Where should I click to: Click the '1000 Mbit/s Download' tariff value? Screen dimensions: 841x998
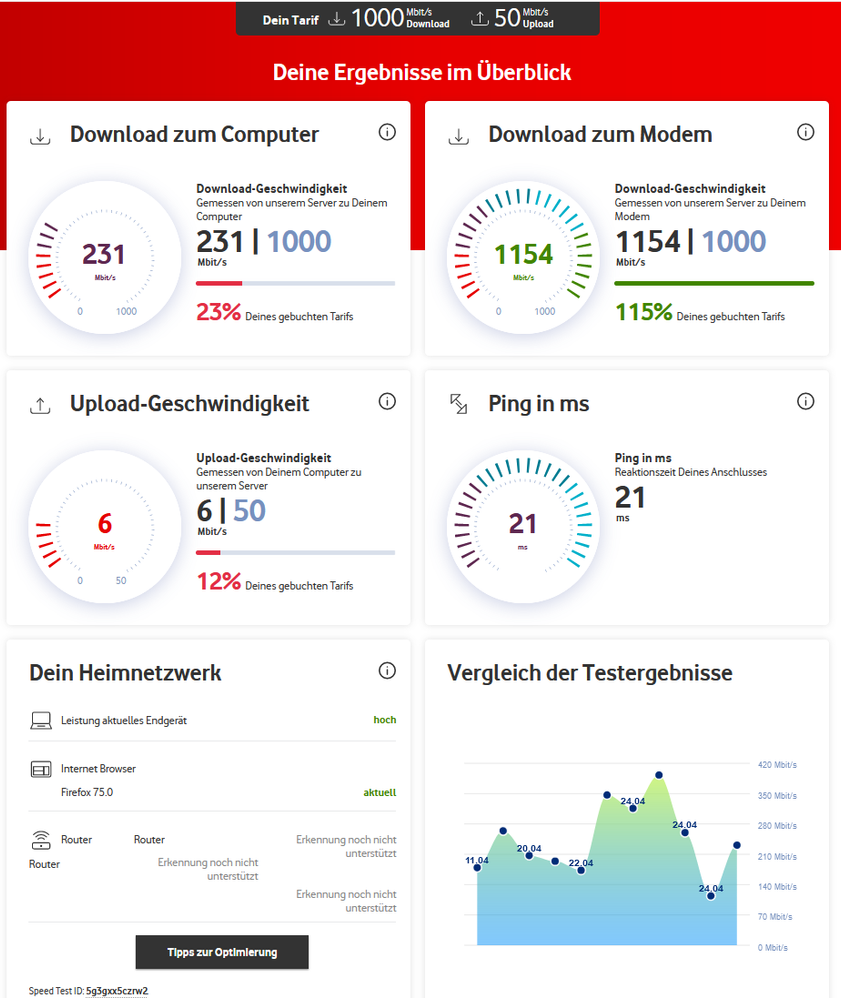(400, 18)
